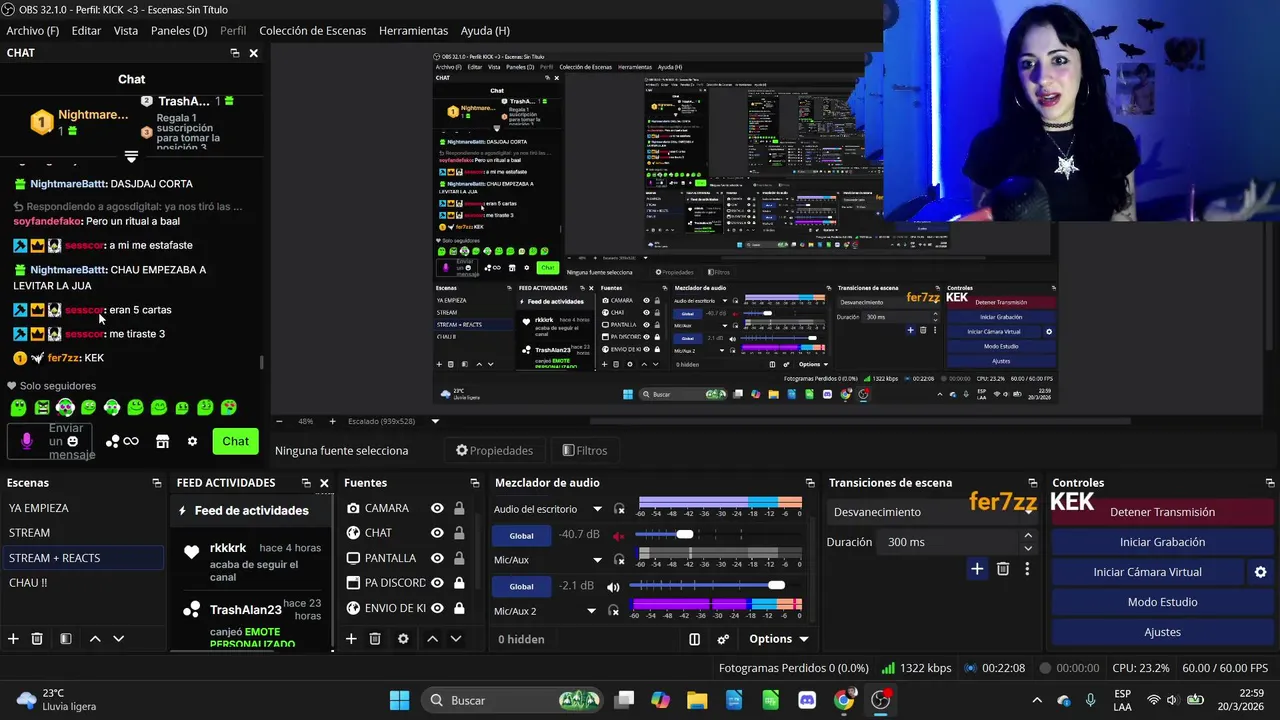This screenshot has height=720, width=1280.
Task: Open virtual camera settings gear
Action: (x=1260, y=572)
